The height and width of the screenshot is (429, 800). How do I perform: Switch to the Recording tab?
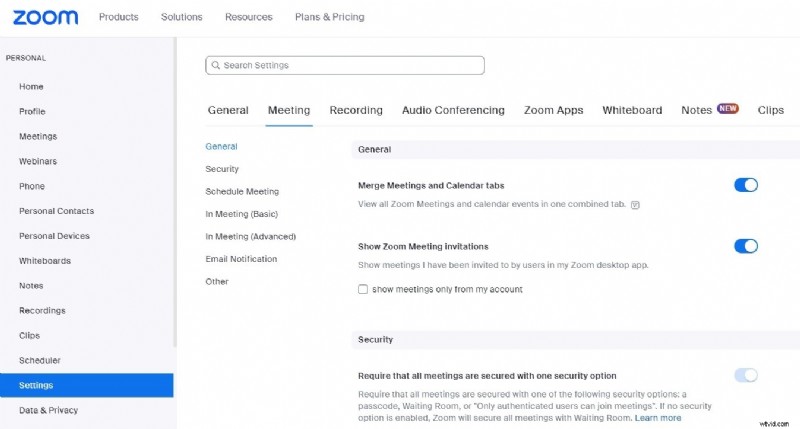pyautogui.click(x=356, y=110)
